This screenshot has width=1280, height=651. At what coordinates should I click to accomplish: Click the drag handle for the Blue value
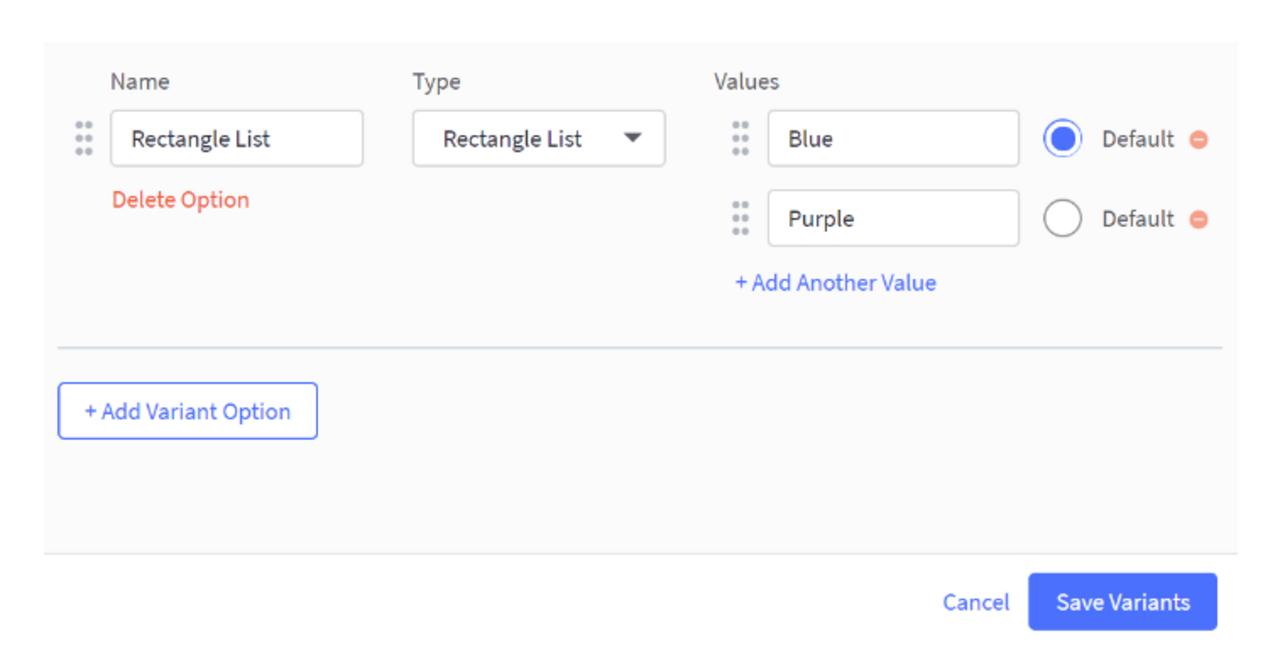tap(740, 139)
